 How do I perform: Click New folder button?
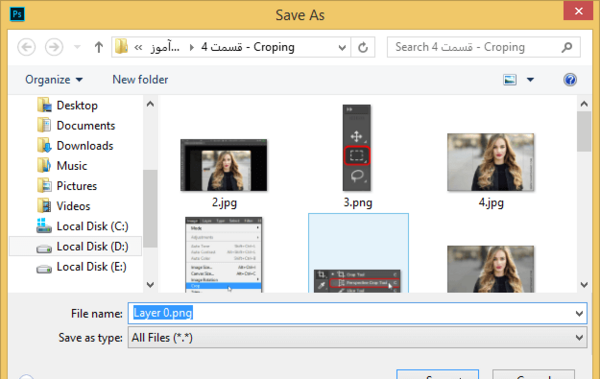coord(140,80)
